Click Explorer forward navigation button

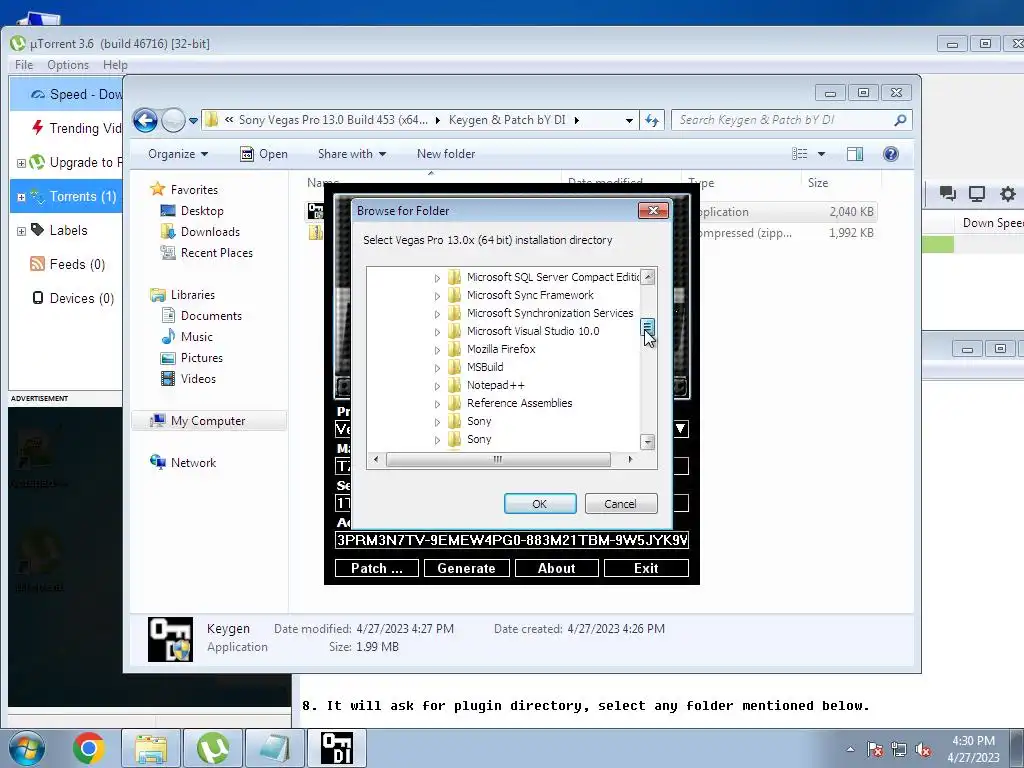(173, 120)
